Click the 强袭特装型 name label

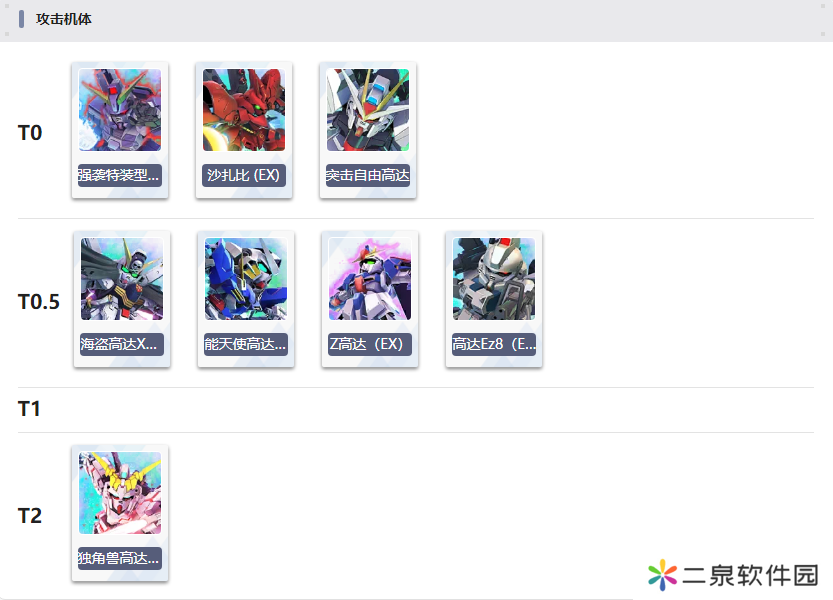[120, 175]
